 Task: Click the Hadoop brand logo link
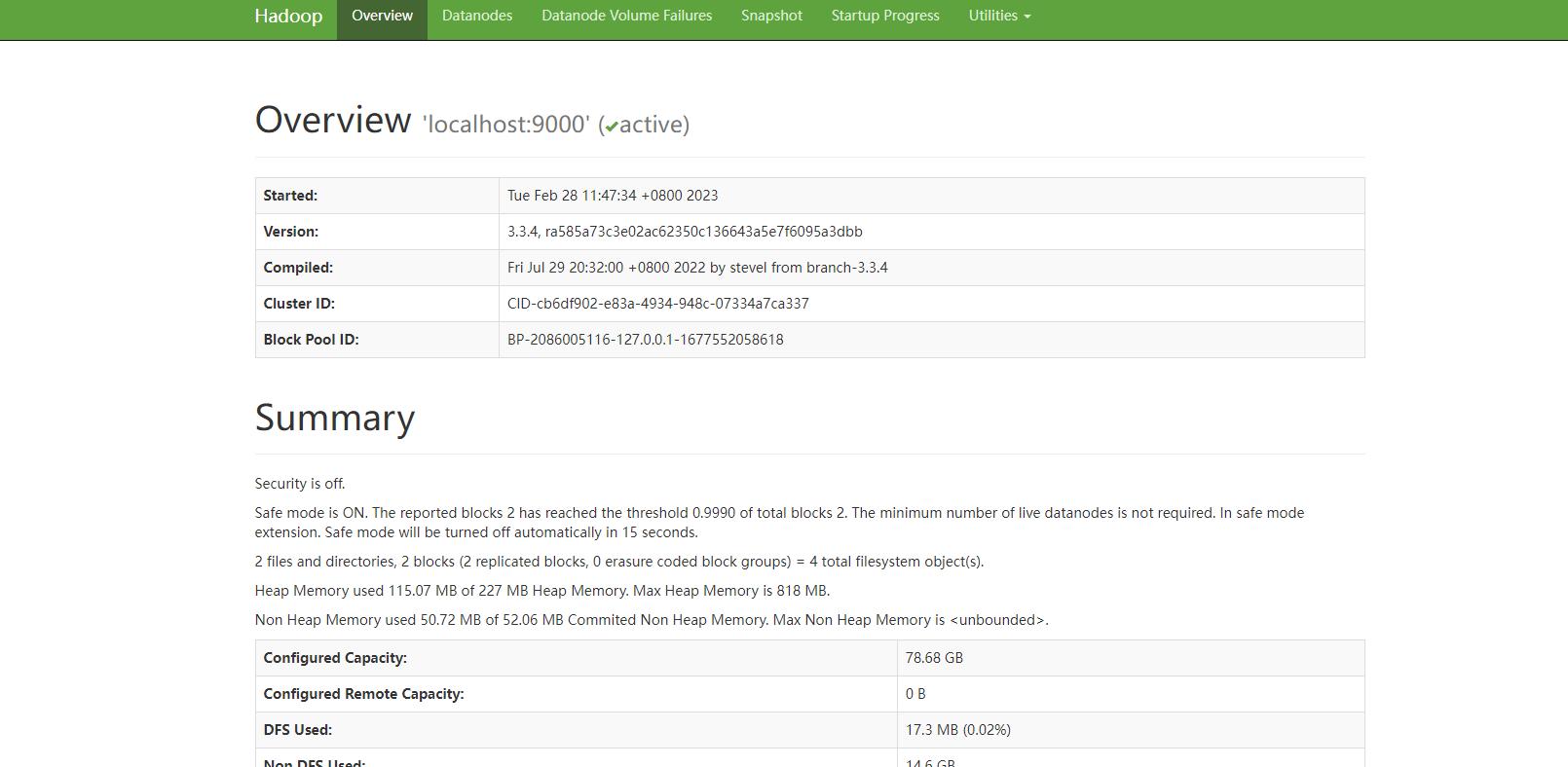288,17
